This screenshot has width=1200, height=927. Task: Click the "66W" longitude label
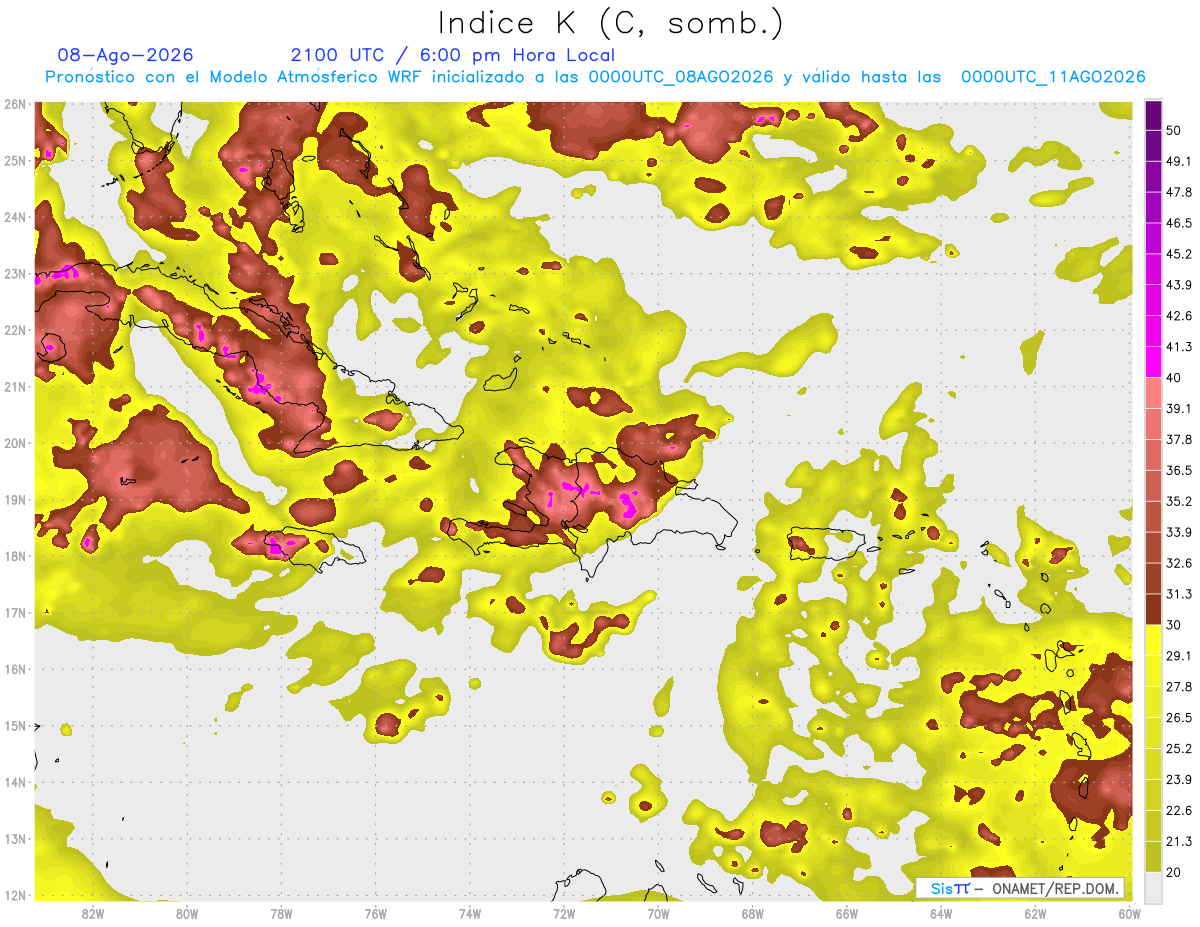[x=847, y=913]
